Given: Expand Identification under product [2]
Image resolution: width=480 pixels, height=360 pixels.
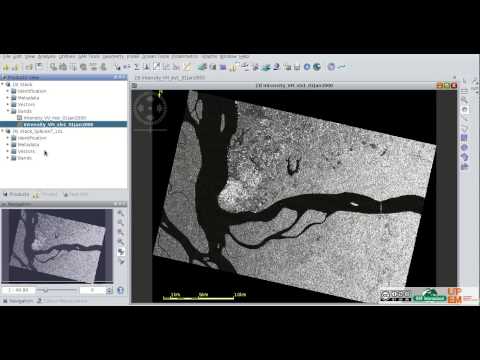Looking at the screenshot, I should (8, 138).
